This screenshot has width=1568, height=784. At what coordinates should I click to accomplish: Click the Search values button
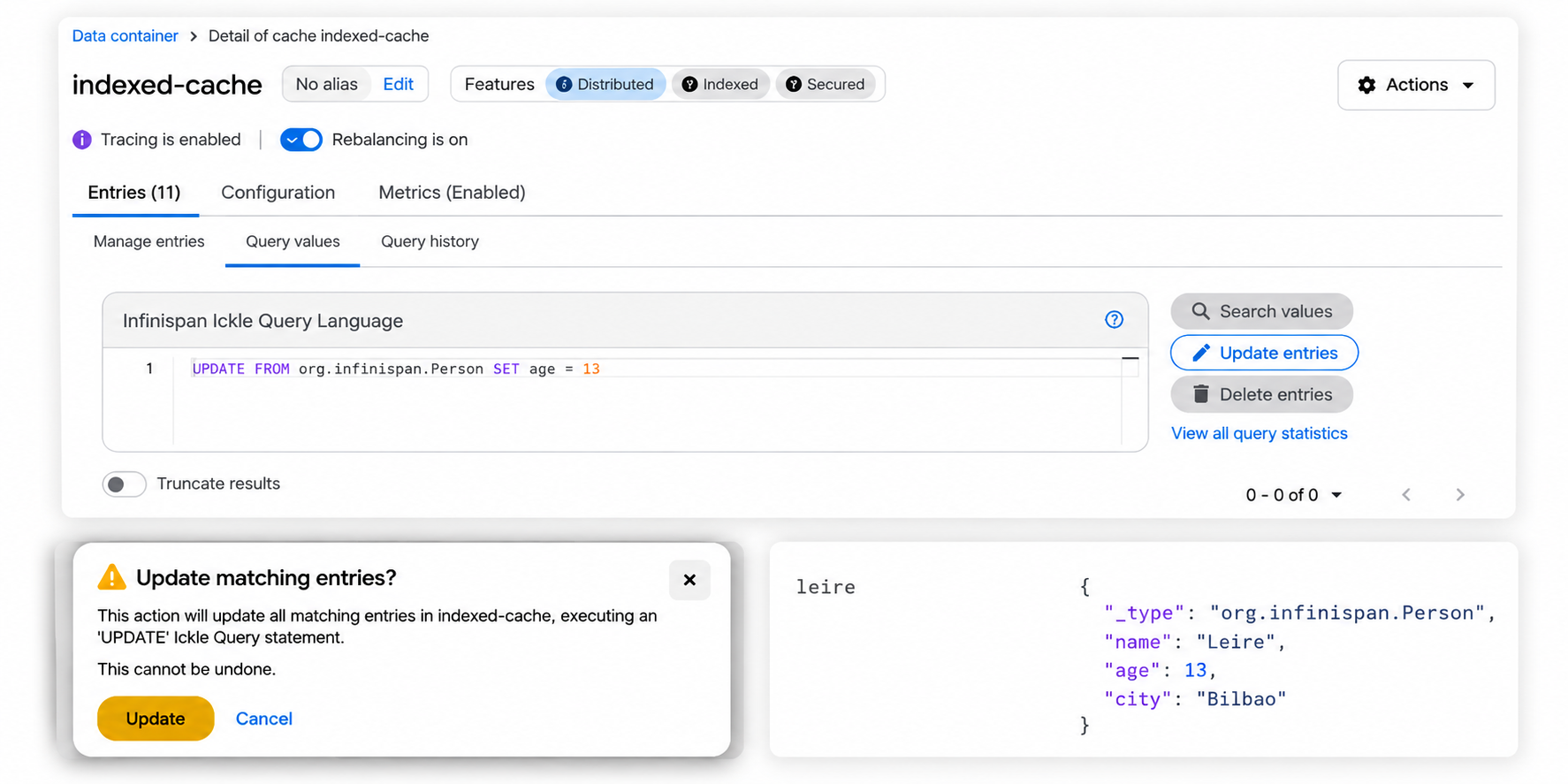tap(1261, 311)
